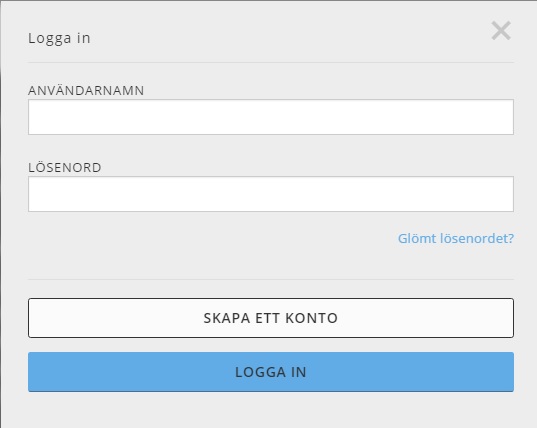The width and height of the screenshot is (537, 428).
Task: Place cursor in the password box
Action: click(271, 194)
